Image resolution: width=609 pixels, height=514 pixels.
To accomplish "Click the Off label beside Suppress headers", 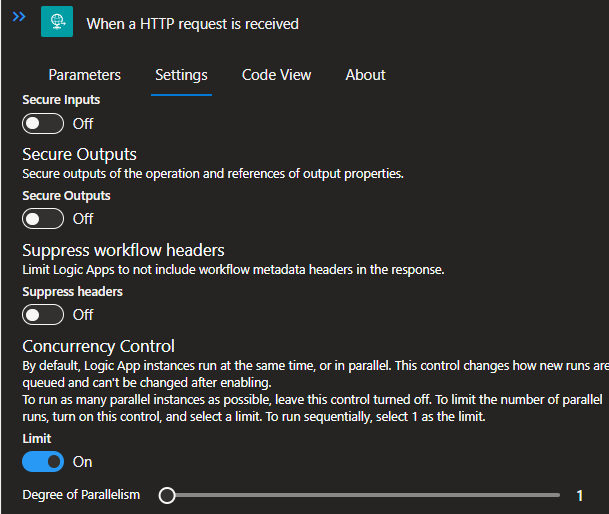I will (x=83, y=315).
